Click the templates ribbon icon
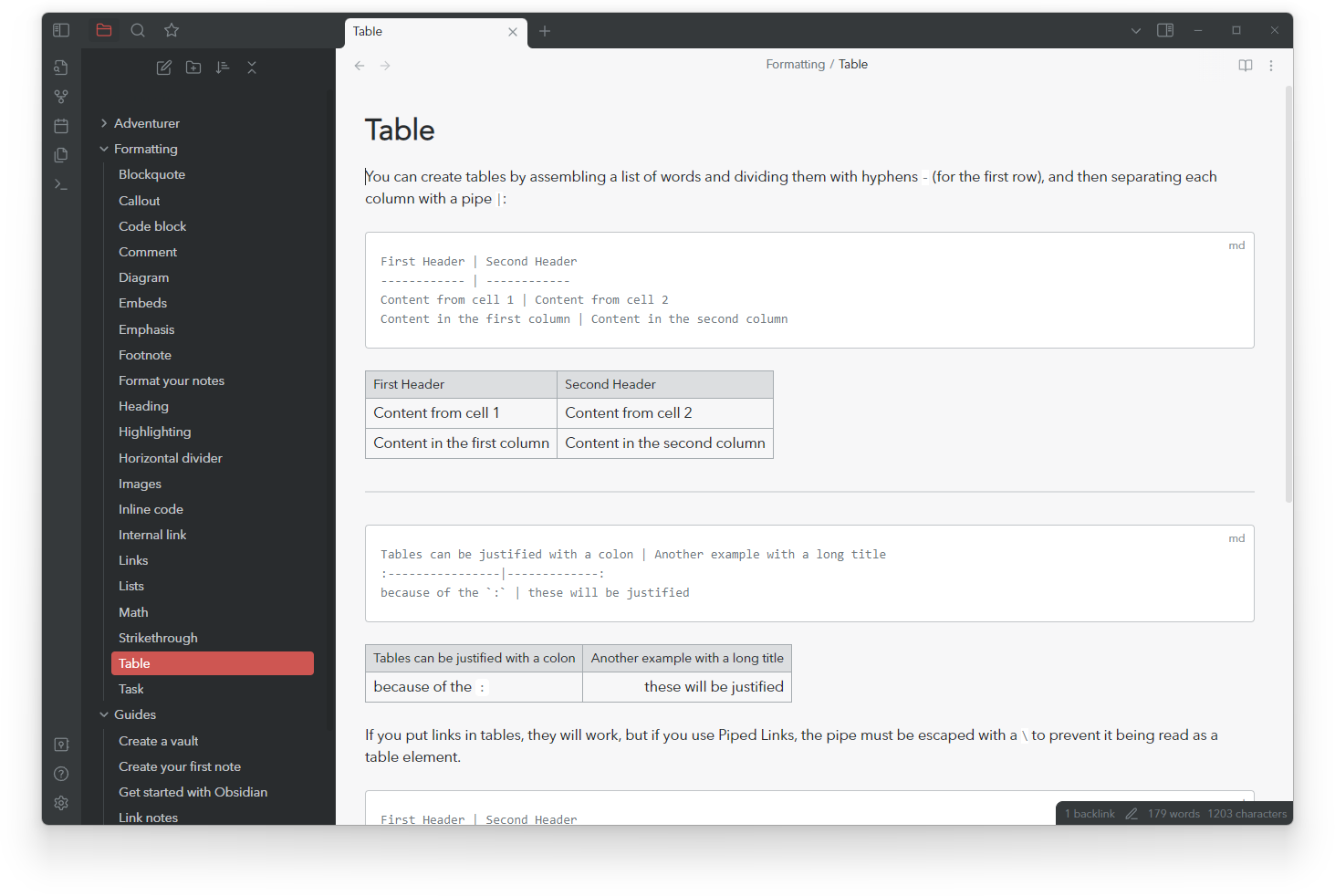Viewport: 1335px width, 896px height. (x=61, y=155)
